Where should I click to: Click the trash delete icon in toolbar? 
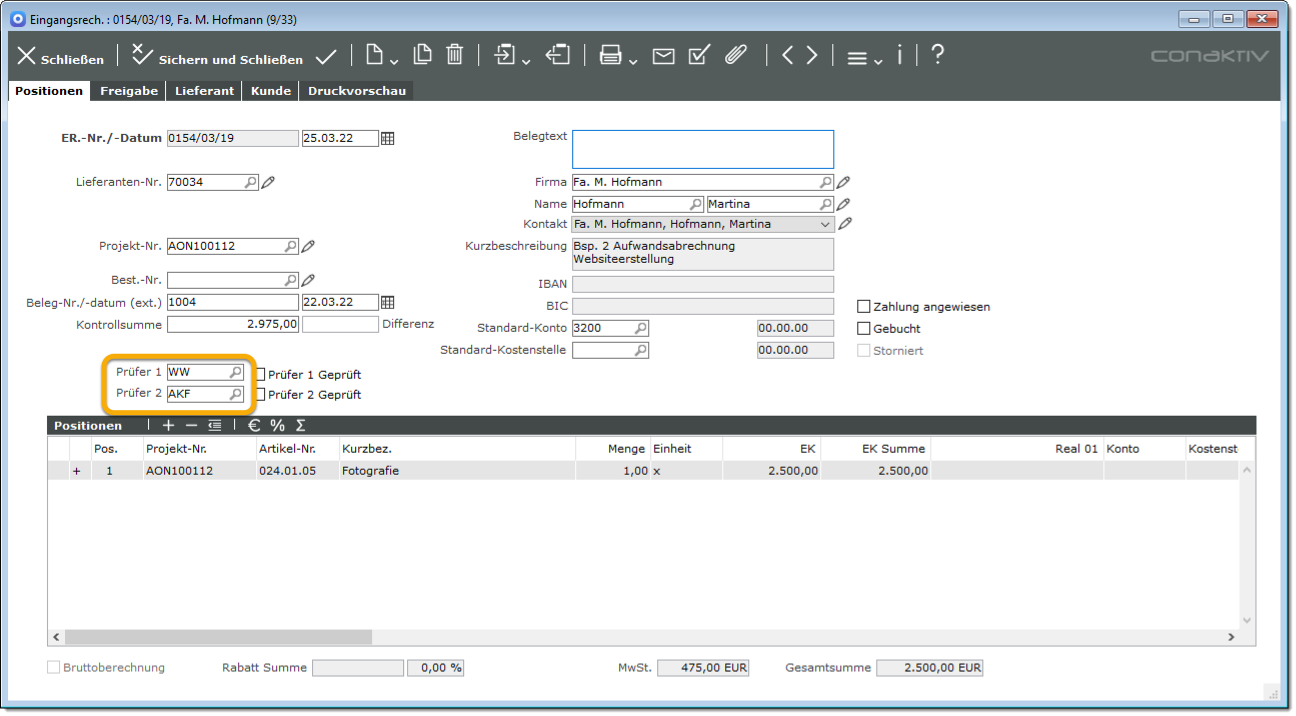454,55
